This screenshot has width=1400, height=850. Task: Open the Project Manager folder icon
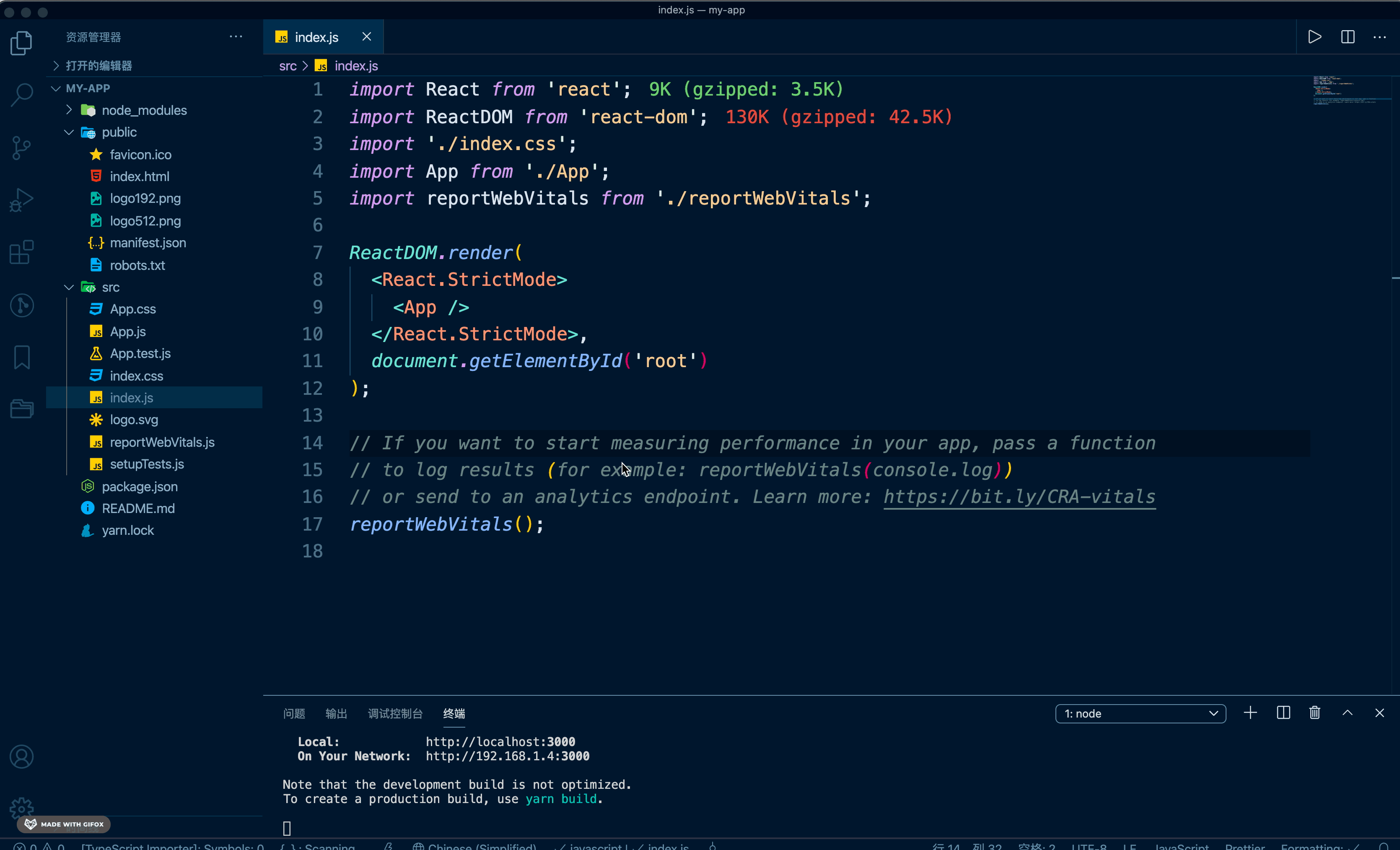(22, 409)
